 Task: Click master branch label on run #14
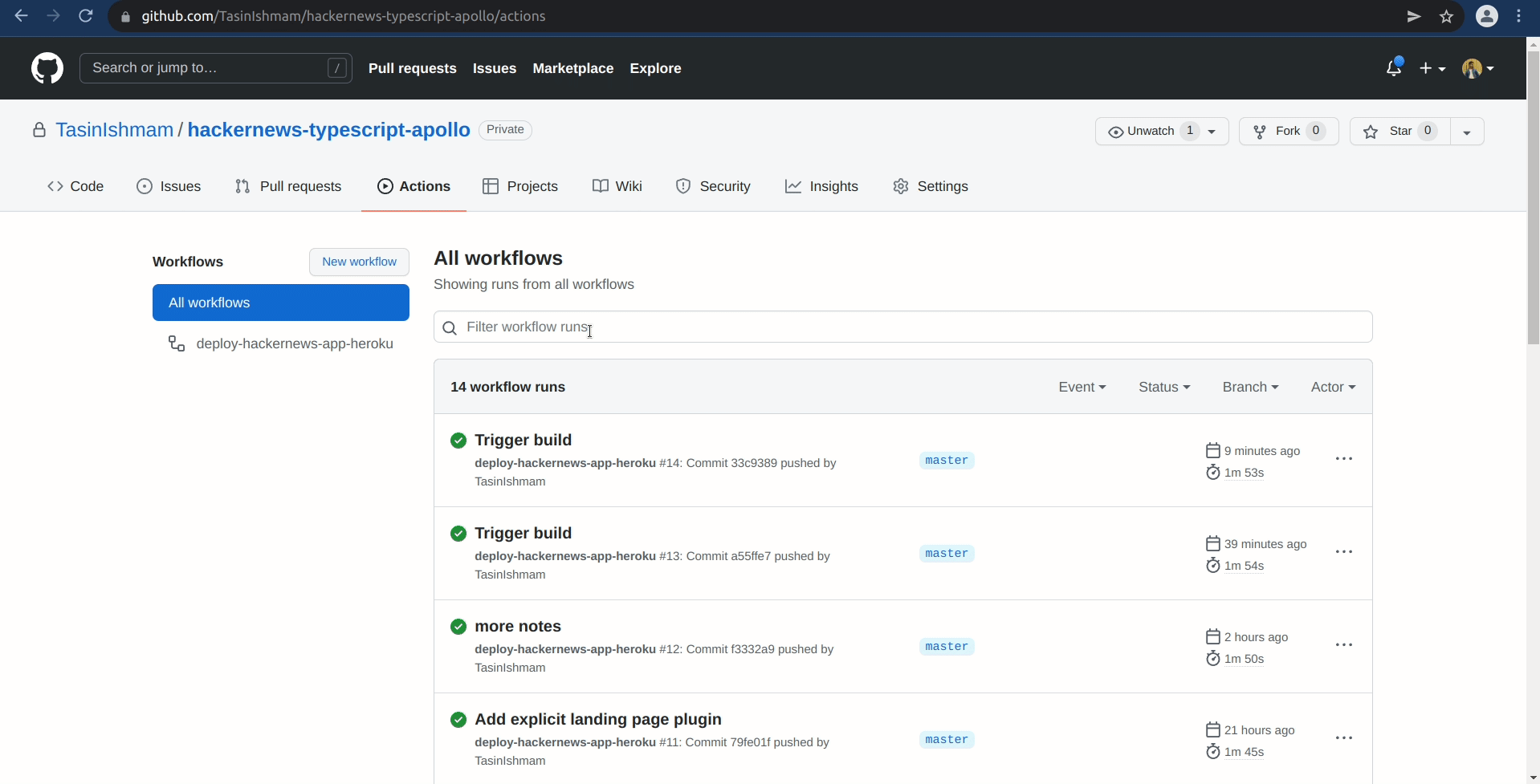(x=947, y=461)
